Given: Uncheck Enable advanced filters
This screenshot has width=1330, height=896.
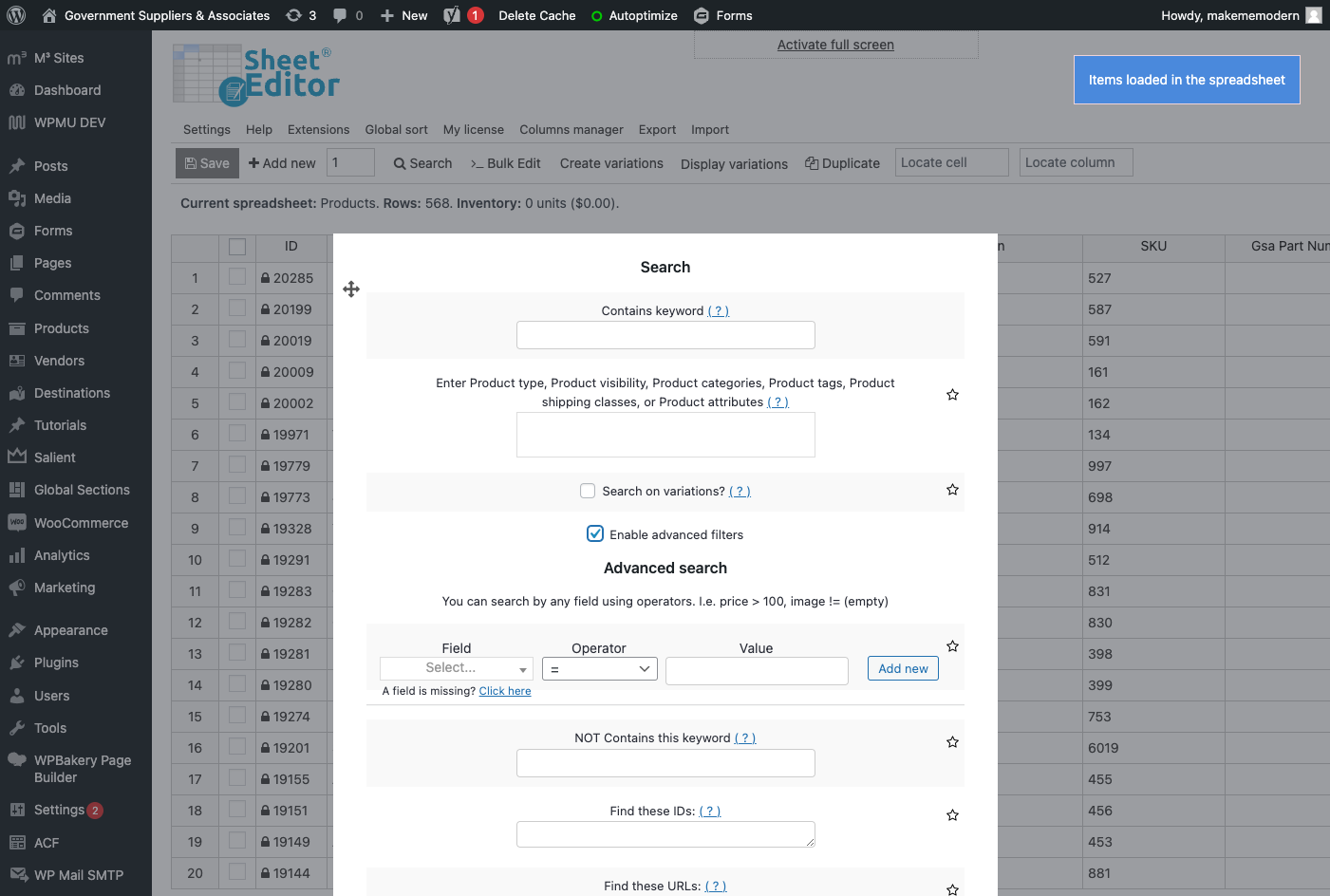Looking at the screenshot, I should (595, 533).
